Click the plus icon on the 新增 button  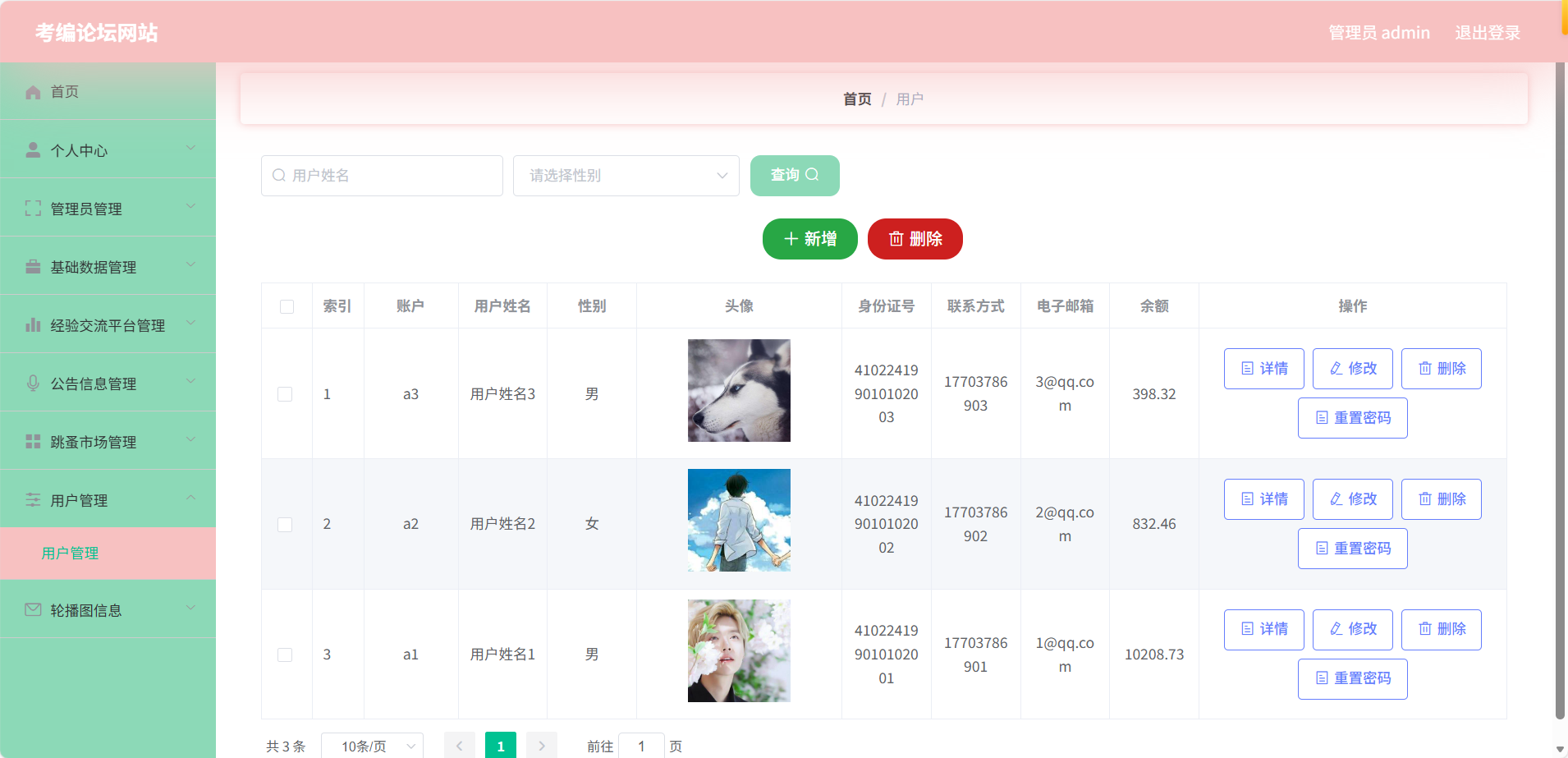pos(791,239)
